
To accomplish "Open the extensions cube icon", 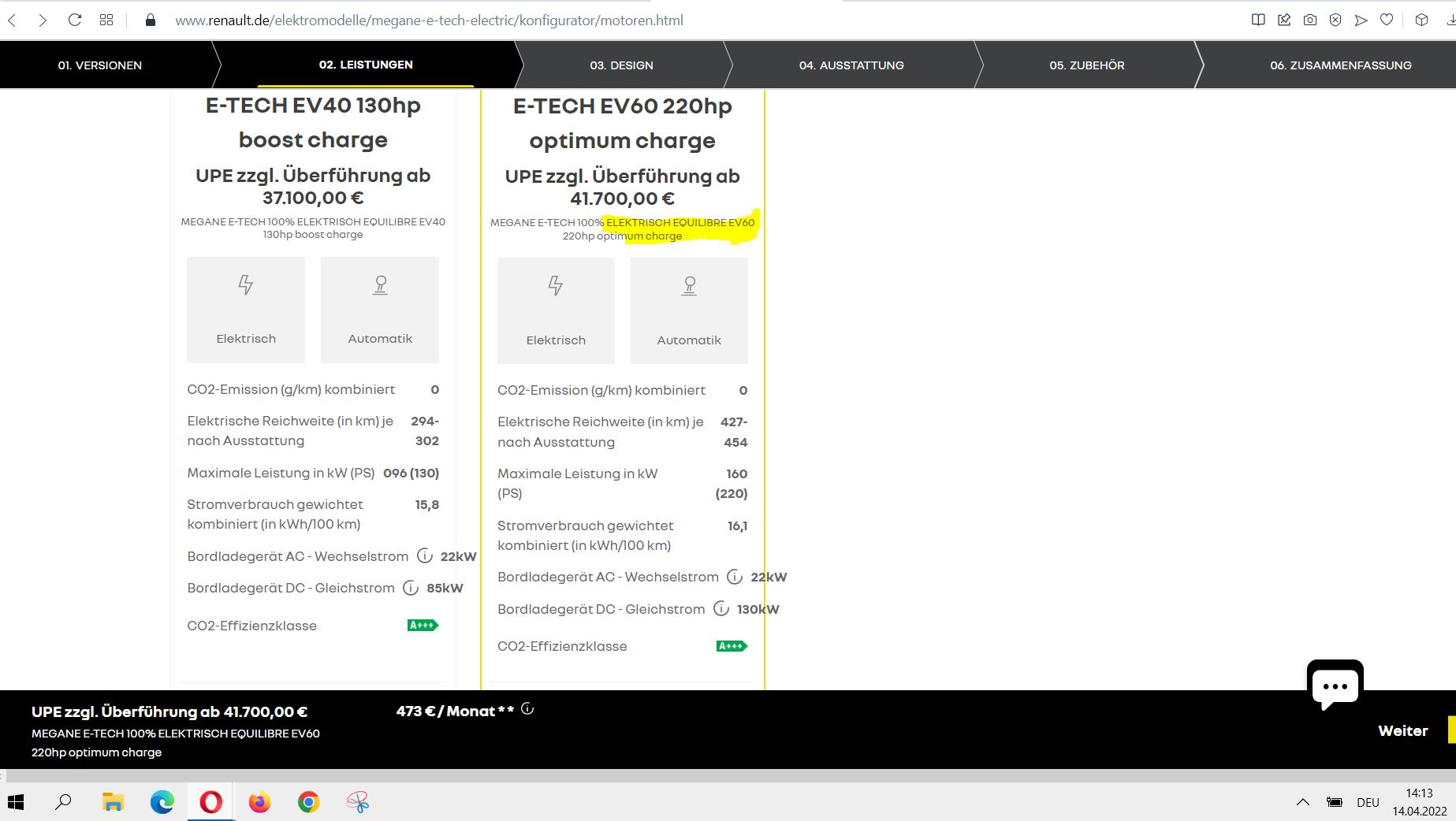I will coord(1421,20).
